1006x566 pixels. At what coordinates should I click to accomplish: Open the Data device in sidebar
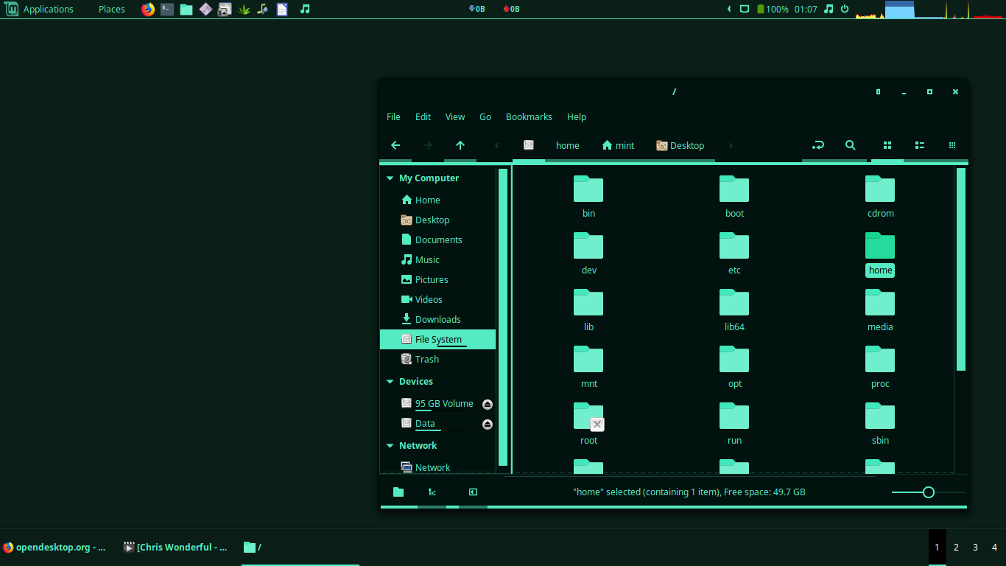click(425, 424)
